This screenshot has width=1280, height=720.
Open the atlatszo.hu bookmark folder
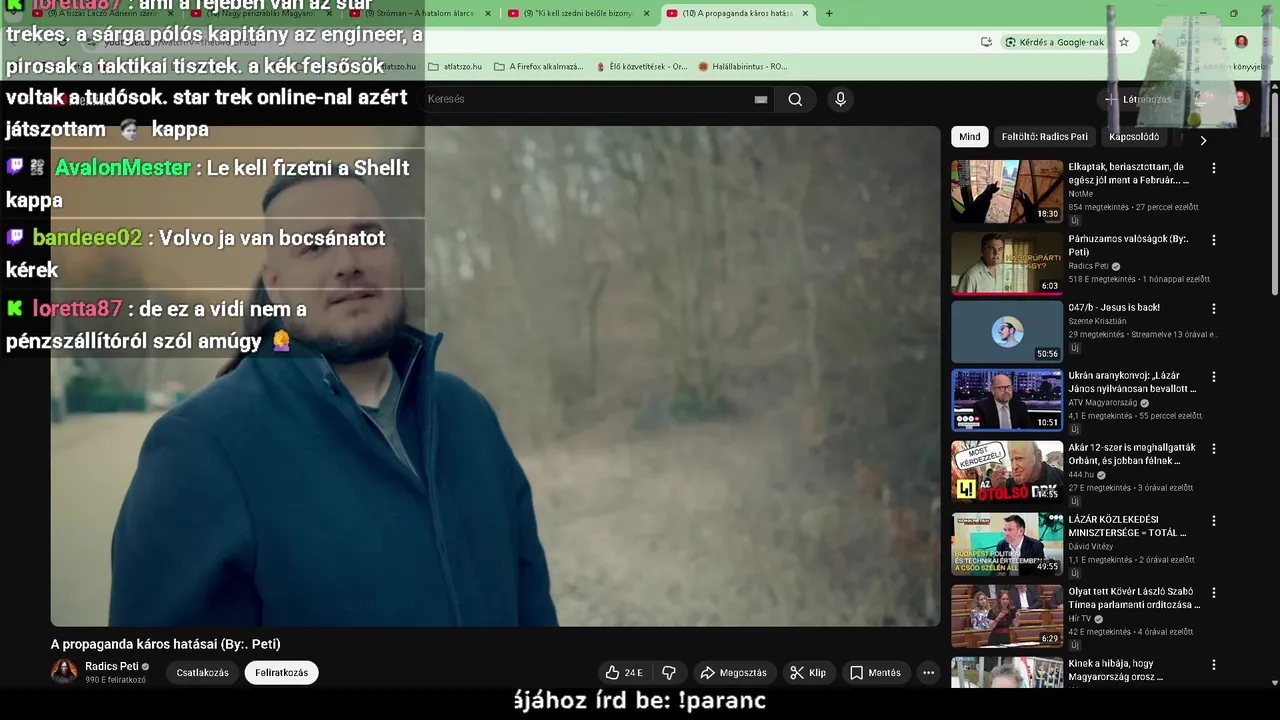(x=455, y=67)
